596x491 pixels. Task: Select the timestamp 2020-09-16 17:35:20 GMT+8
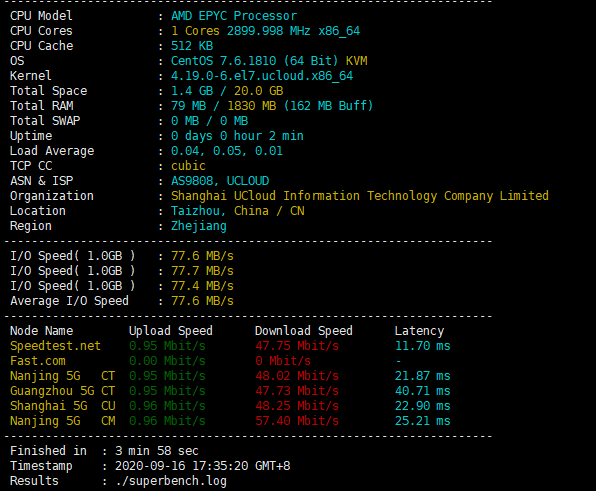point(203,466)
